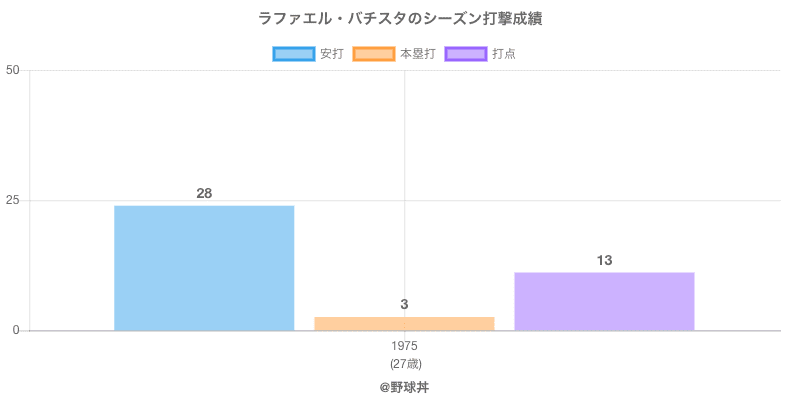Screen dimensions: 800x400
Task: Toggle the 打点 series via legend text
Action: 504,54
